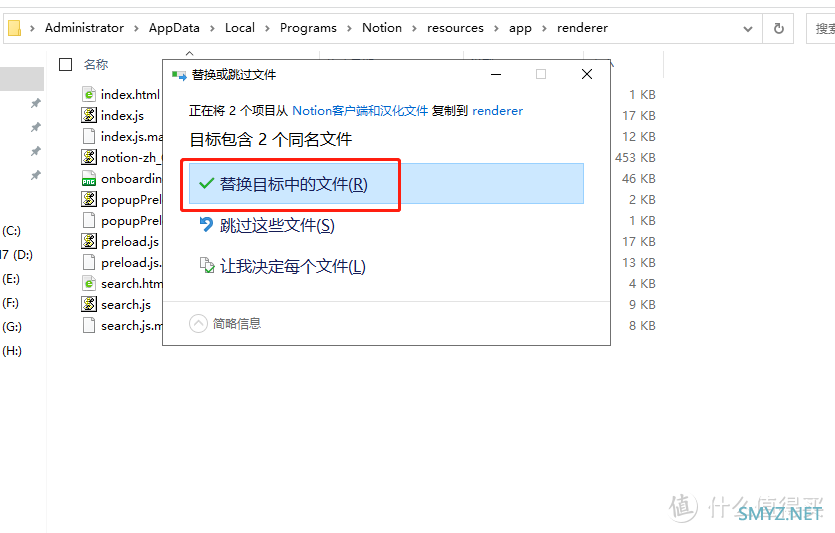Select the notion-zh script file icon

point(89,157)
